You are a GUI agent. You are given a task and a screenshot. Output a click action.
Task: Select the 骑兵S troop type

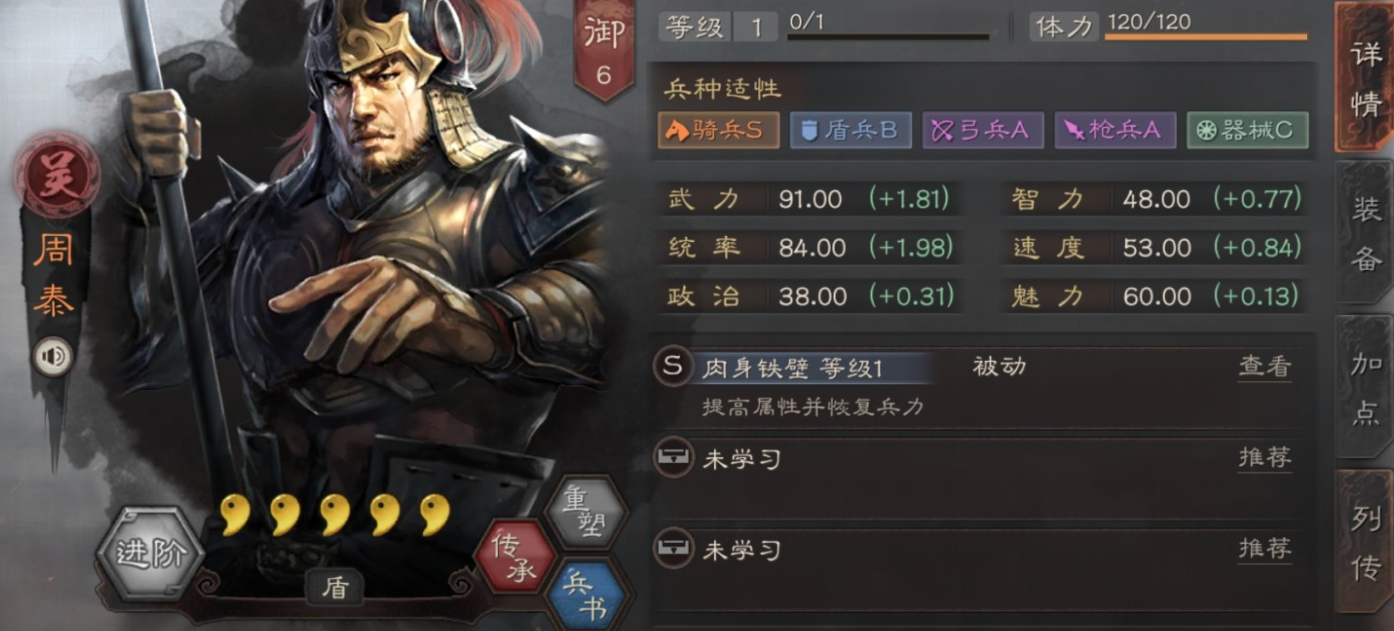pyautogui.click(x=718, y=130)
